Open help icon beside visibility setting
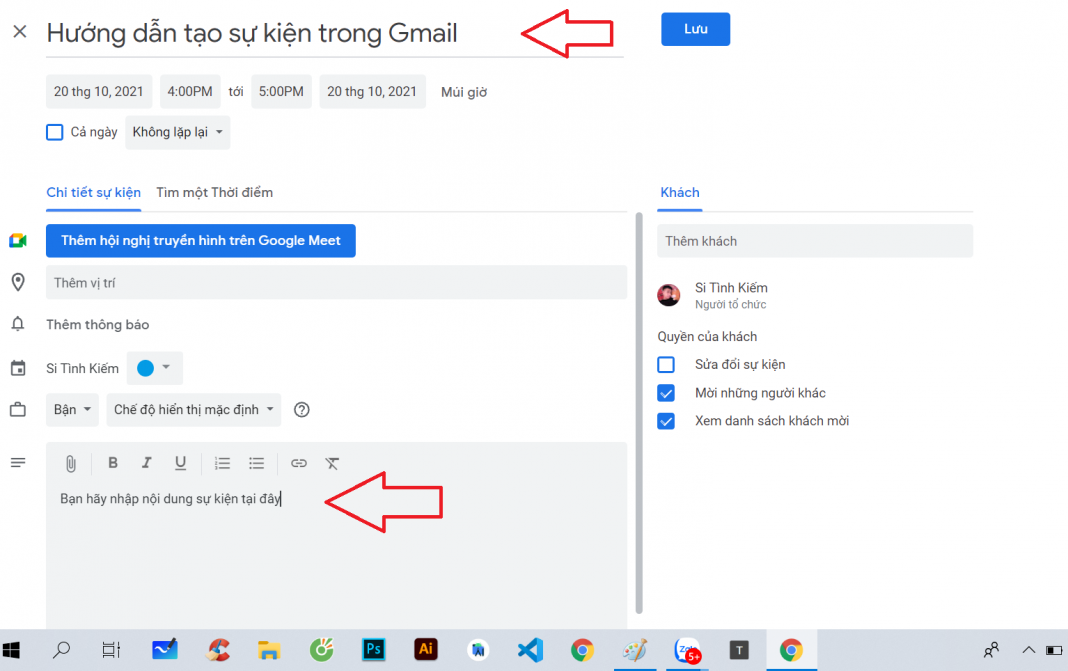Image resolution: width=1068 pixels, height=671 pixels. pyautogui.click(x=301, y=409)
